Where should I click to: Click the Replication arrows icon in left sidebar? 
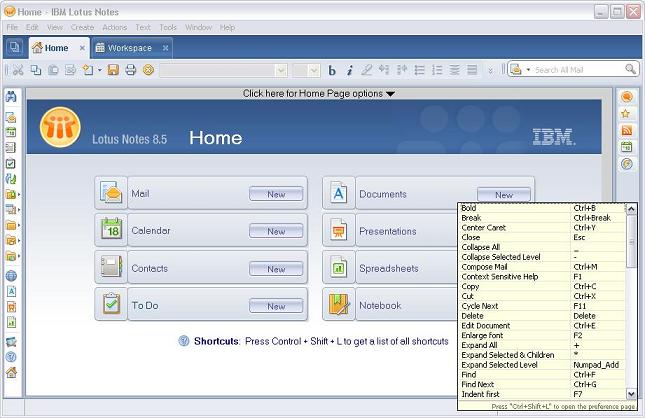coord(11,179)
